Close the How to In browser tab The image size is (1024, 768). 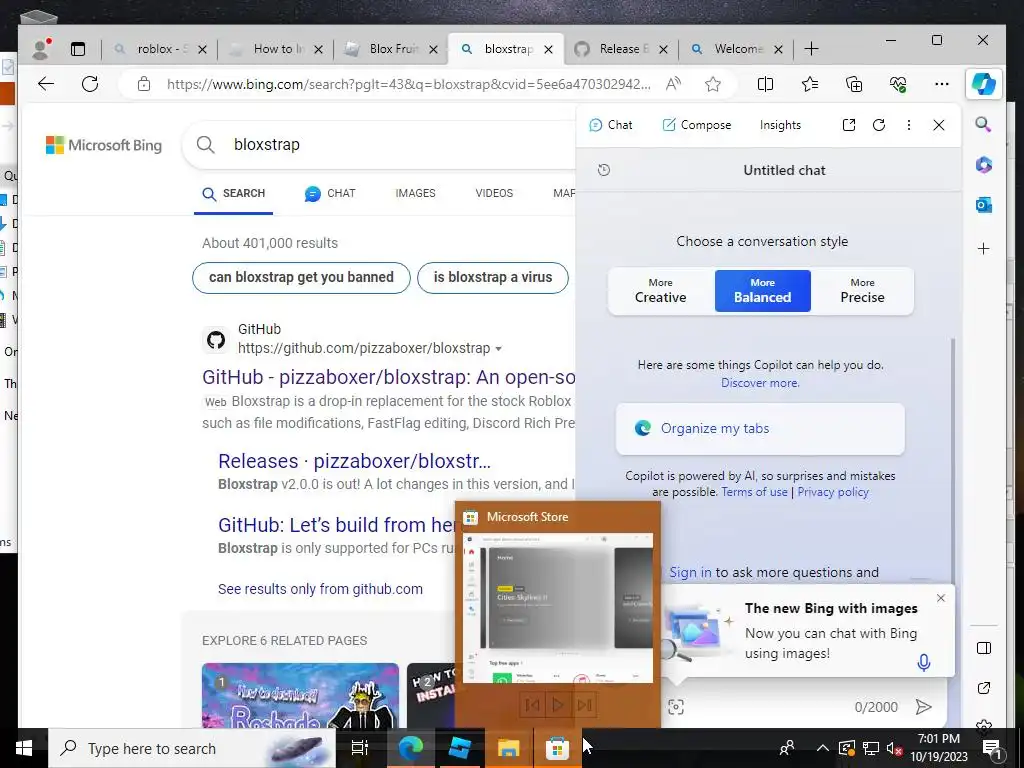(318, 50)
